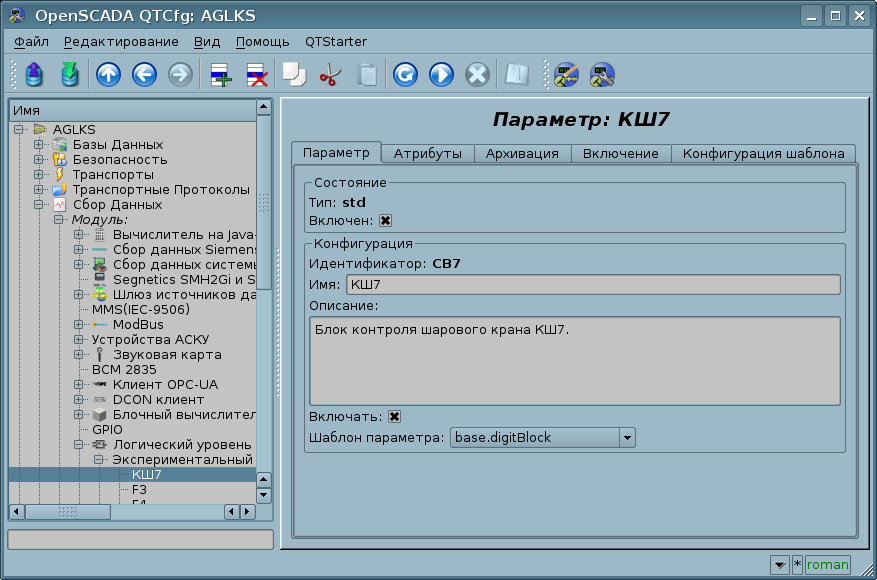Refresh the page with the reload icon
The image size is (877, 580).
(405, 75)
